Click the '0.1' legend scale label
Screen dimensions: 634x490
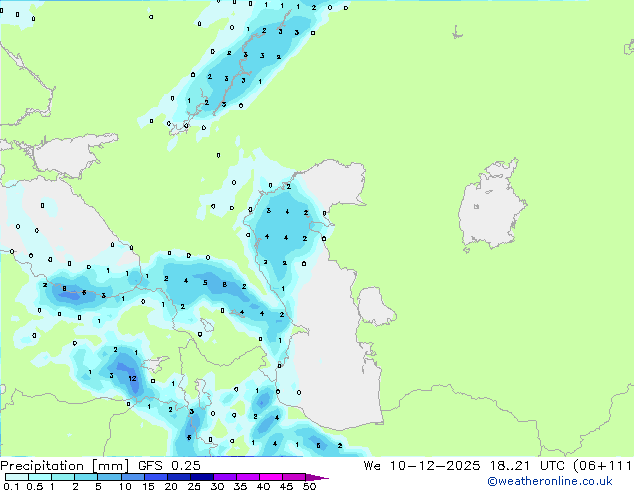point(11,486)
